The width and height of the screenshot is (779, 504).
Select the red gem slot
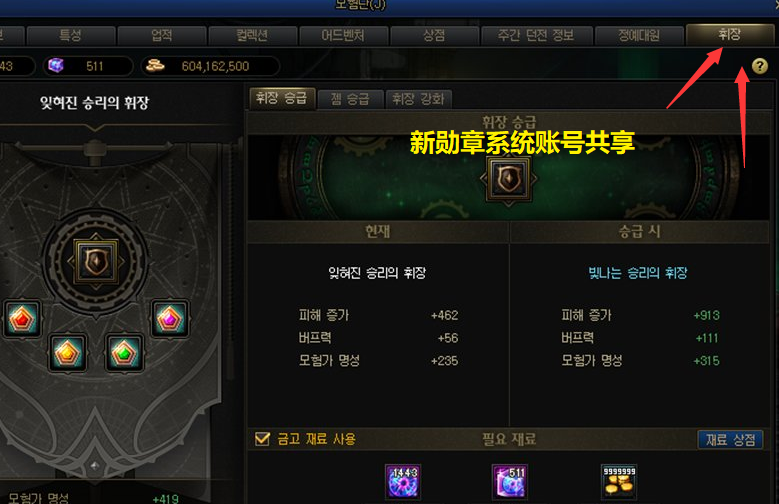tap(21, 319)
